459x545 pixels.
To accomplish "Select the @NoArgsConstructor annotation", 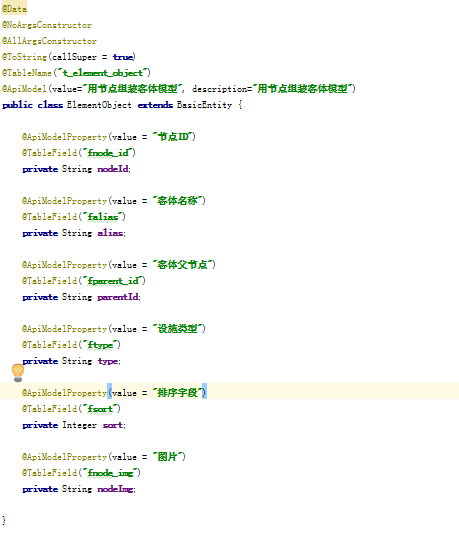I will tap(47, 25).
